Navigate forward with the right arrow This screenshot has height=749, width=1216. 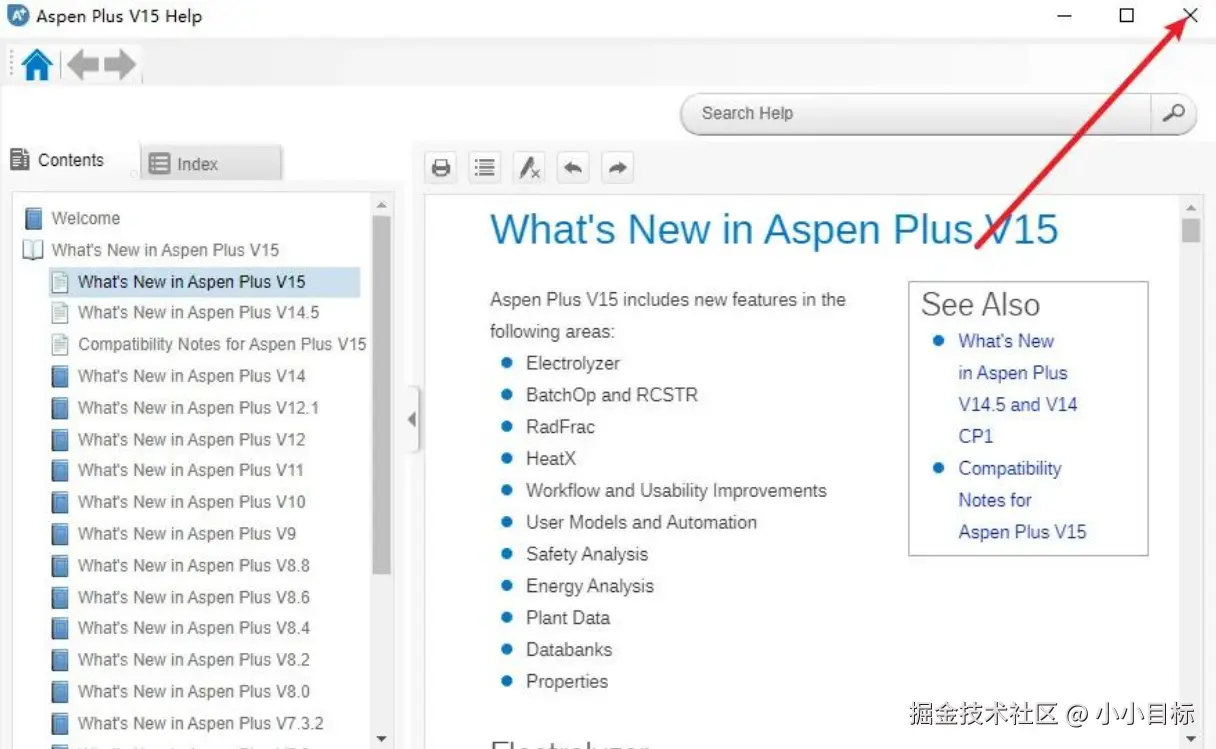[x=119, y=65]
